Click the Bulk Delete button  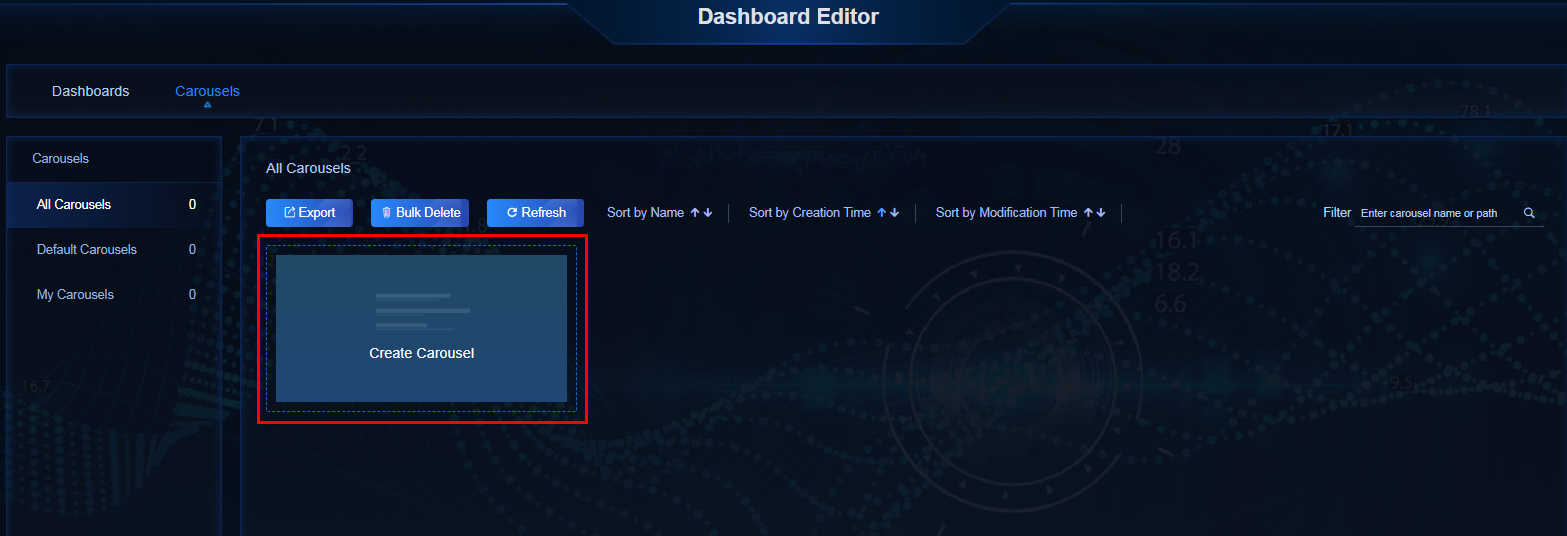pos(420,213)
